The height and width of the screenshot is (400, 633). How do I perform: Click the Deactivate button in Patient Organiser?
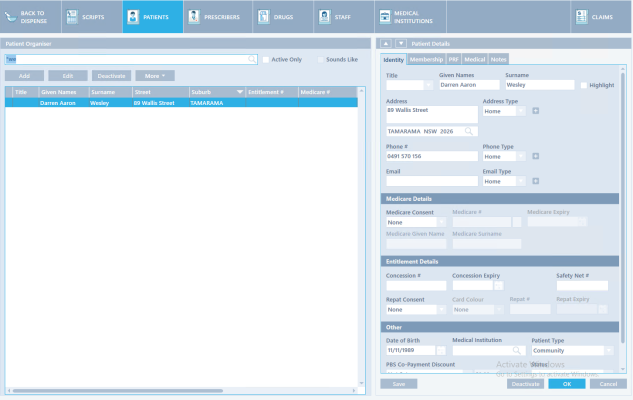click(x=111, y=75)
